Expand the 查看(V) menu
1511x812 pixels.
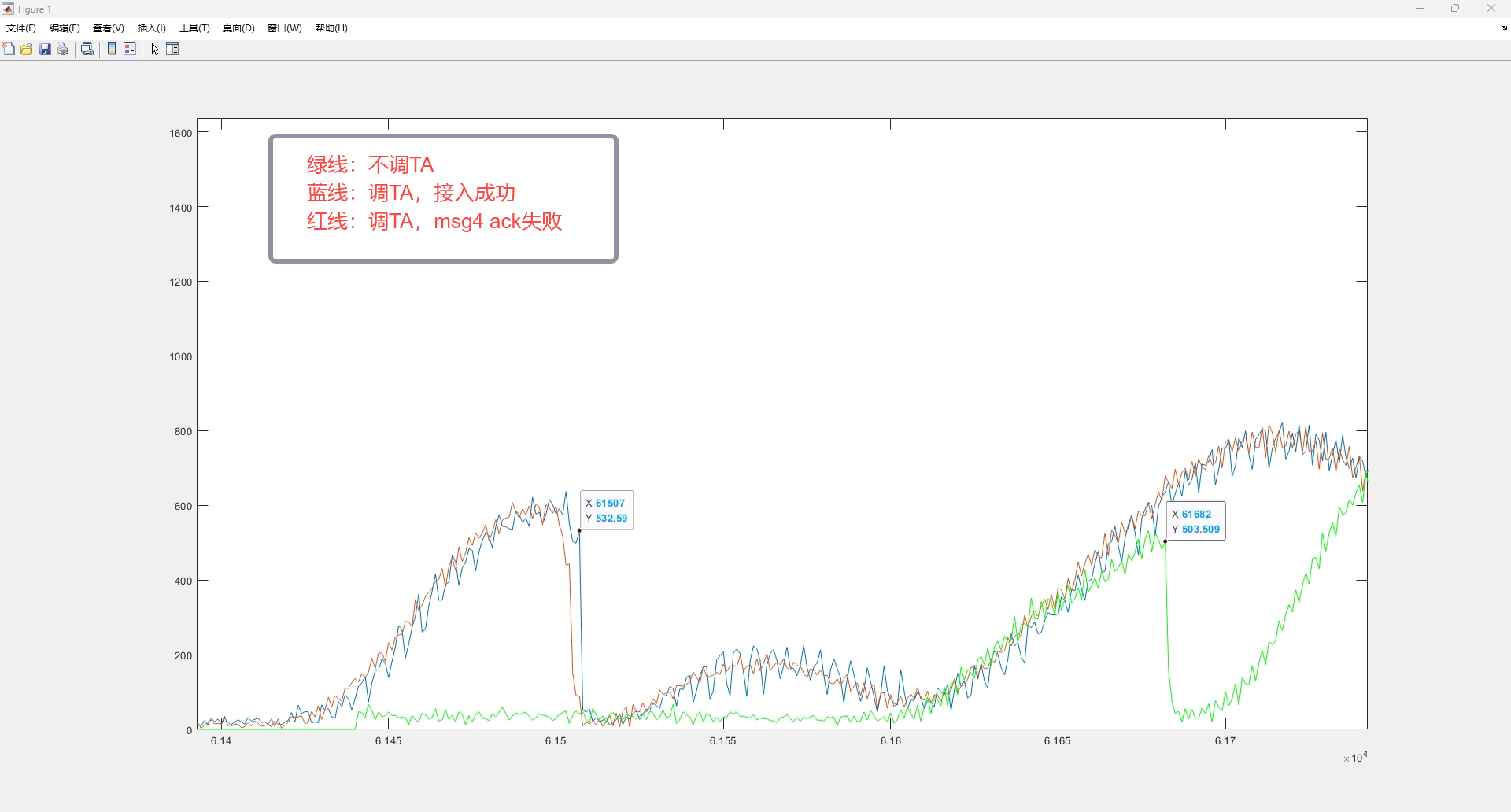pos(109,28)
